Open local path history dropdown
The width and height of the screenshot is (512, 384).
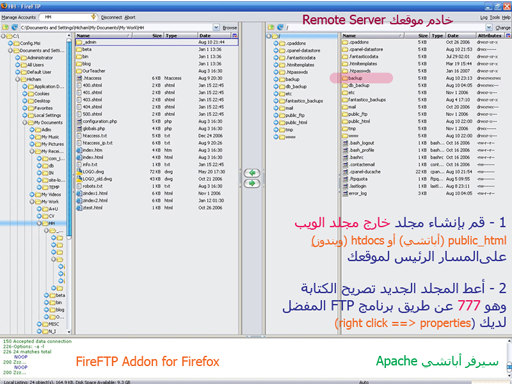coord(216,27)
